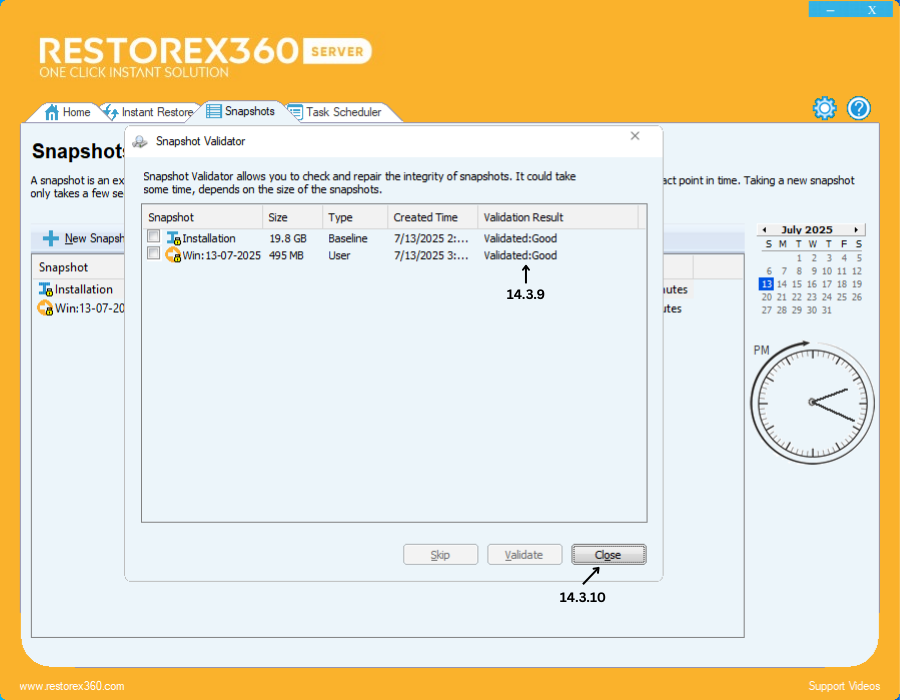Open the www.restorex360.com link
Screen dimensions: 900x700
[x=72, y=686]
